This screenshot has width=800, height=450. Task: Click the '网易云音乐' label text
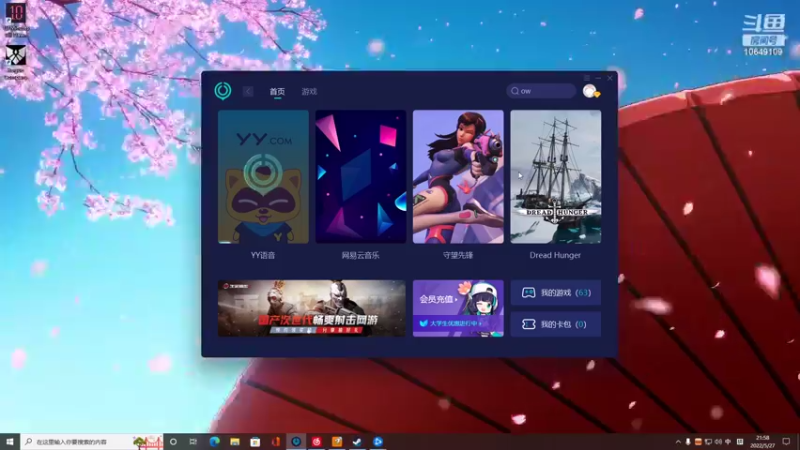[x=361, y=255]
